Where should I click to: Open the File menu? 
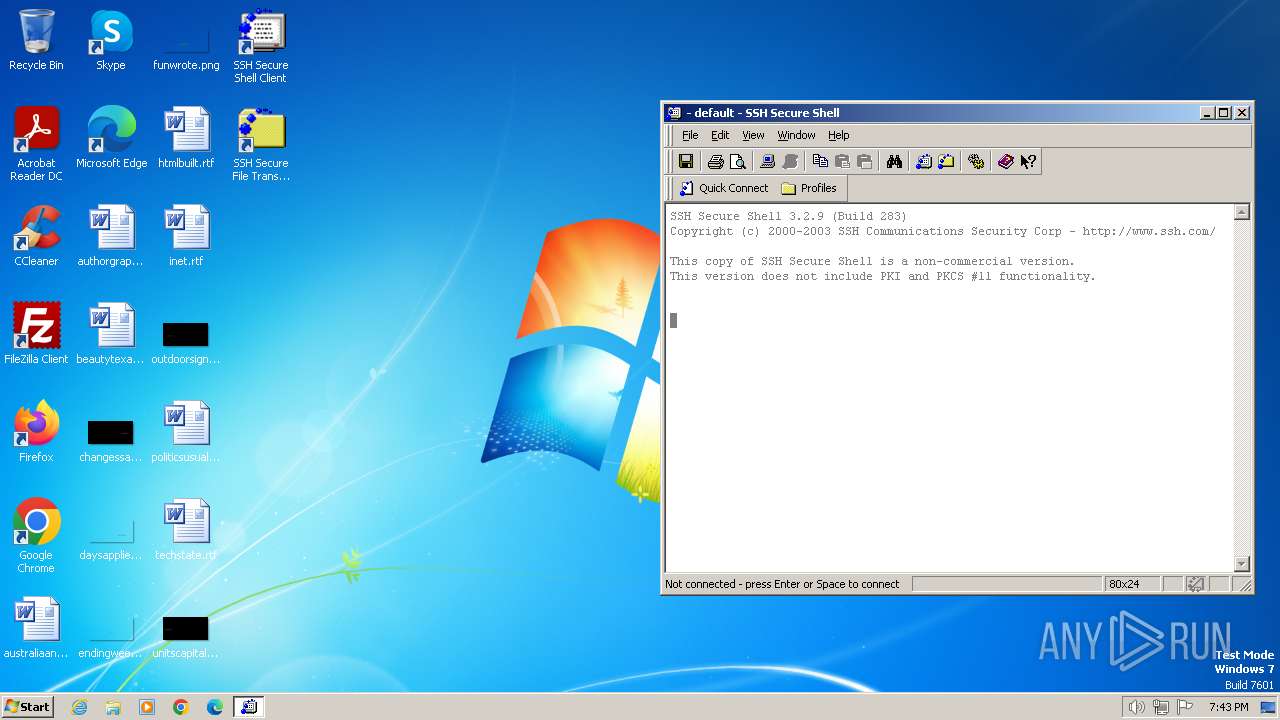pos(690,135)
